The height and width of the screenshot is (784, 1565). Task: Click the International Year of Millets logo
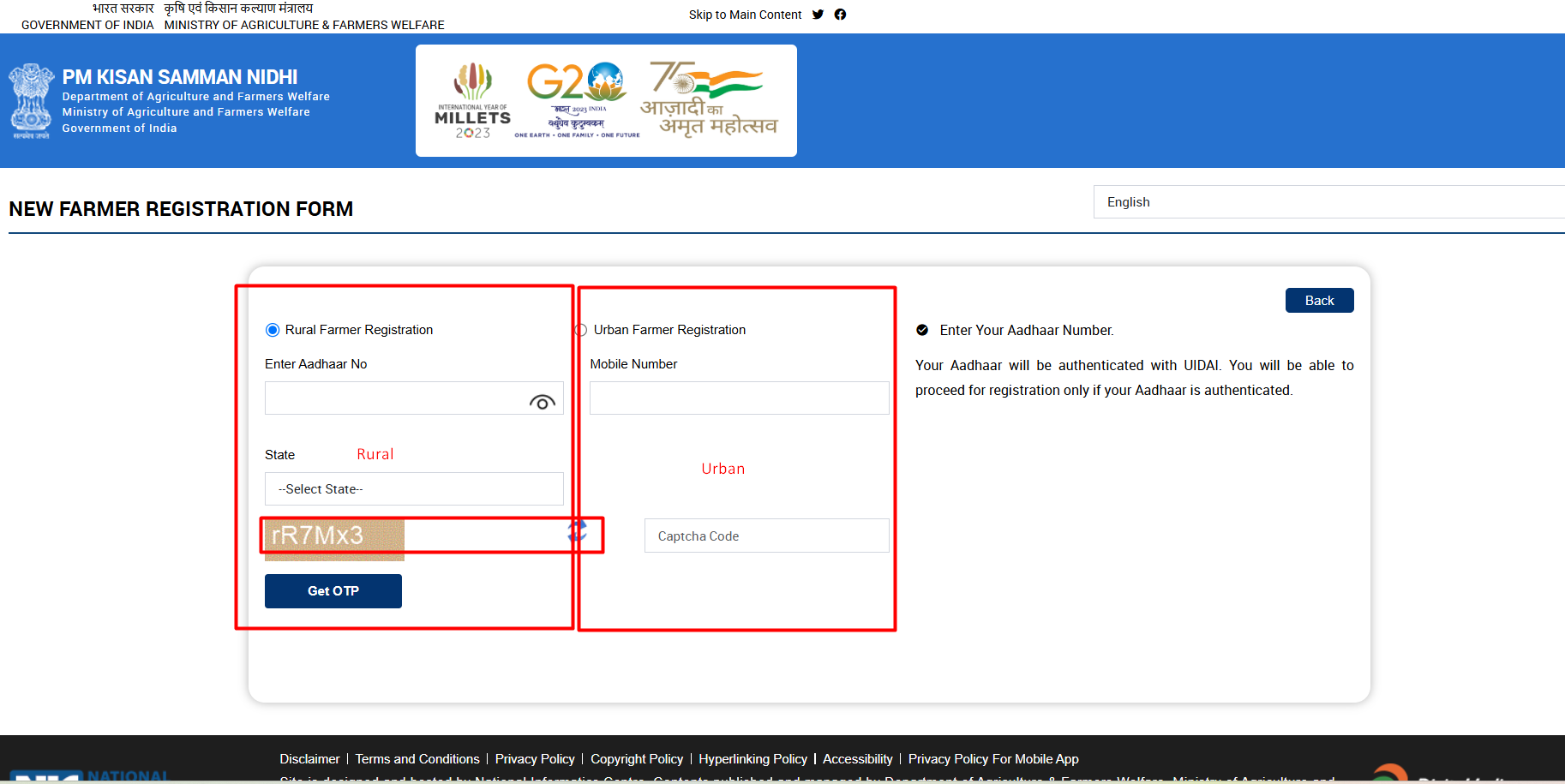(x=472, y=100)
